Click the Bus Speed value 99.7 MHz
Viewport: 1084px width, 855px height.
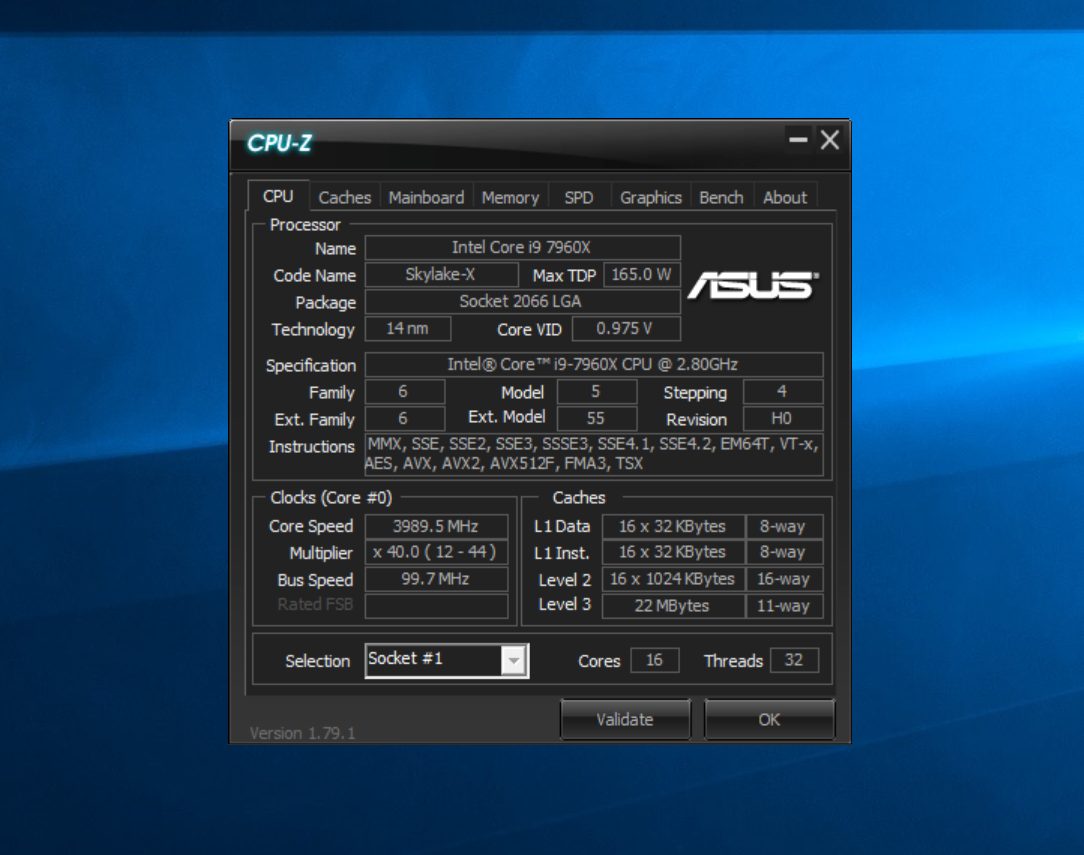pos(436,579)
